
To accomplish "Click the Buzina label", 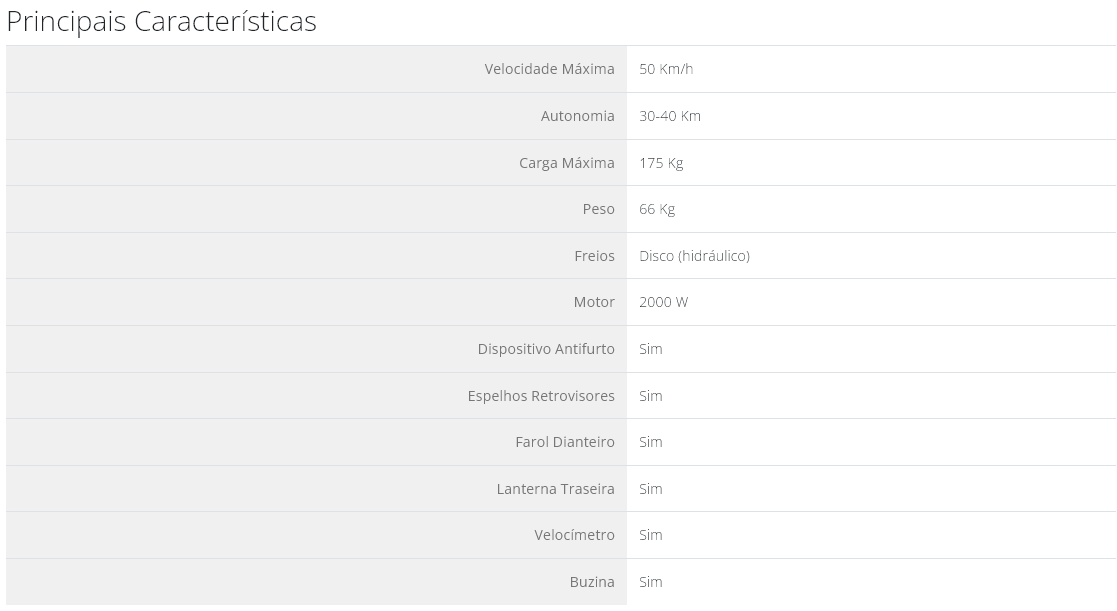I will 592,582.
